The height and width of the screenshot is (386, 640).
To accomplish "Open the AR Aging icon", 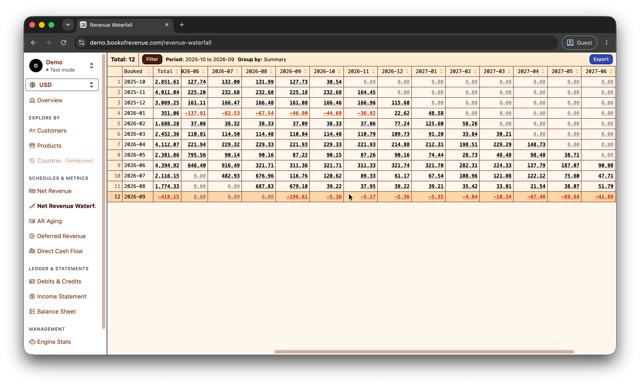I will click(x=32, y=221).
